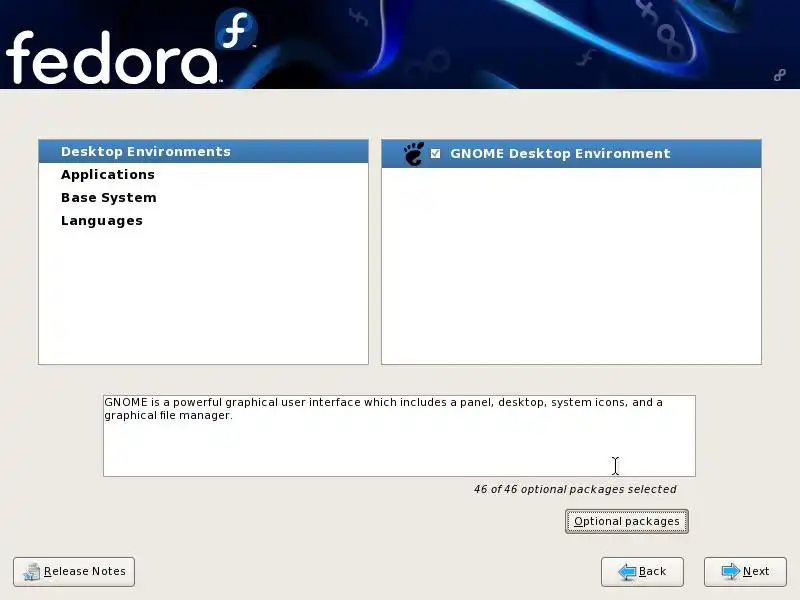800x600 pixels.
Task: Open the Release Notes
Action: click(x=74, y=571)
